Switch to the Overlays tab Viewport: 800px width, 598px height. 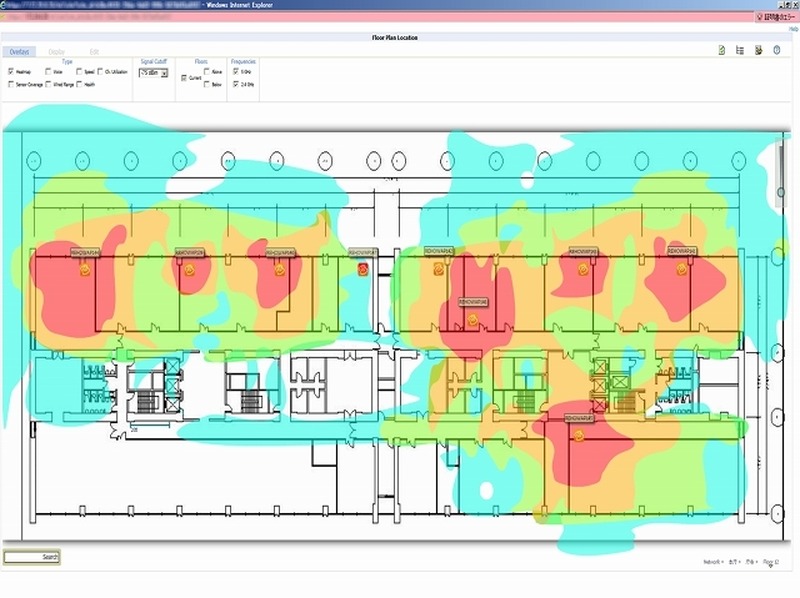20,51
